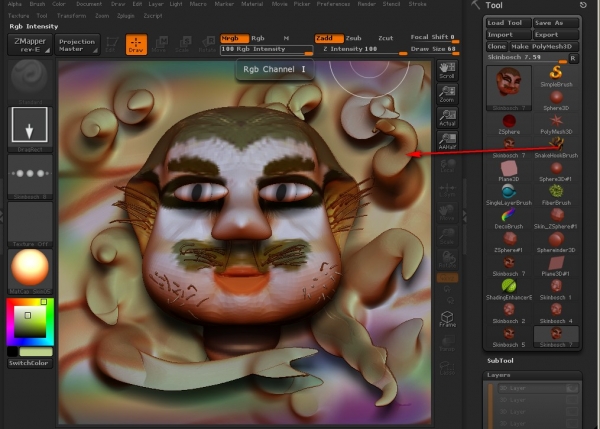
Task: Click the Import button
Action: point(507,34)
